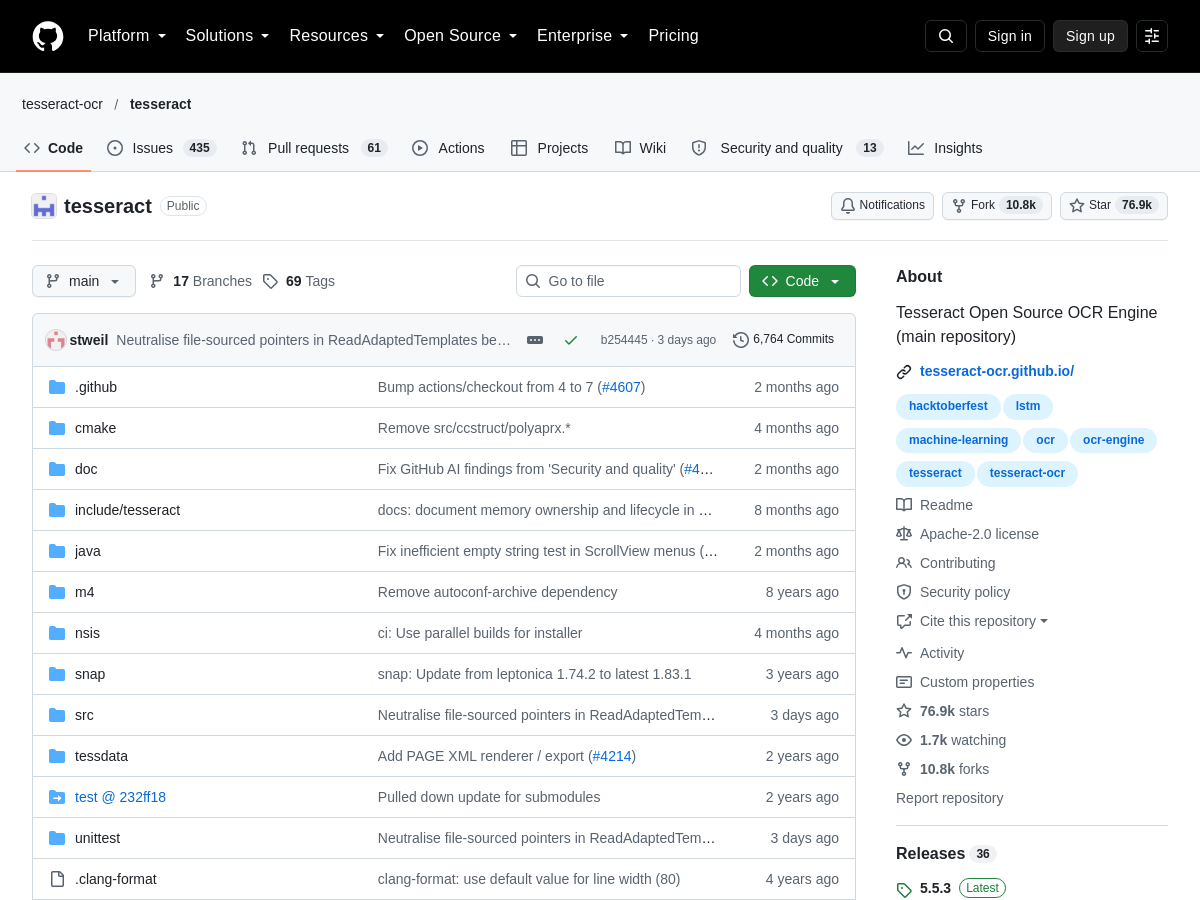
Task: Open the 6,764 Commits history
Action: click(x=783, y=340)
